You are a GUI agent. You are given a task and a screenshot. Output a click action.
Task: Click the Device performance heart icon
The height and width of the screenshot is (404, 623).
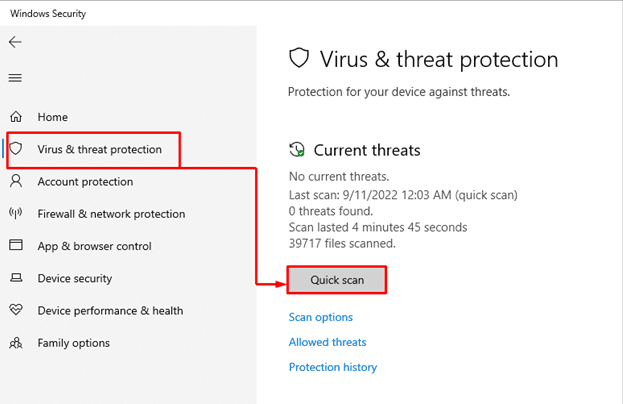point(16,310)
